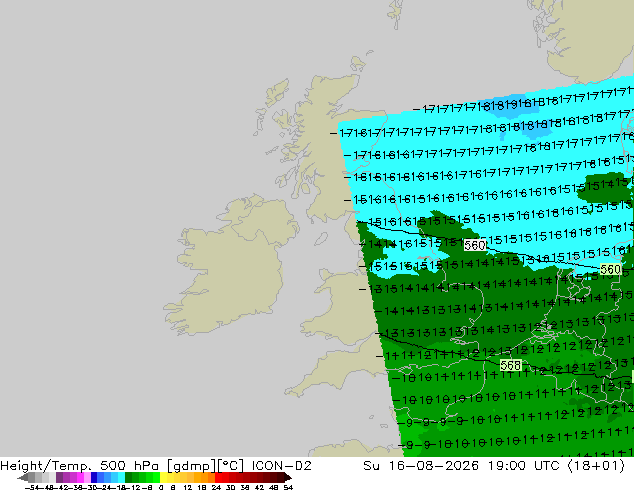Click the white '560' contour label mid-map
Image resolution: width=634 pixels, height=490 pixels.
click(x=475, y=245)
